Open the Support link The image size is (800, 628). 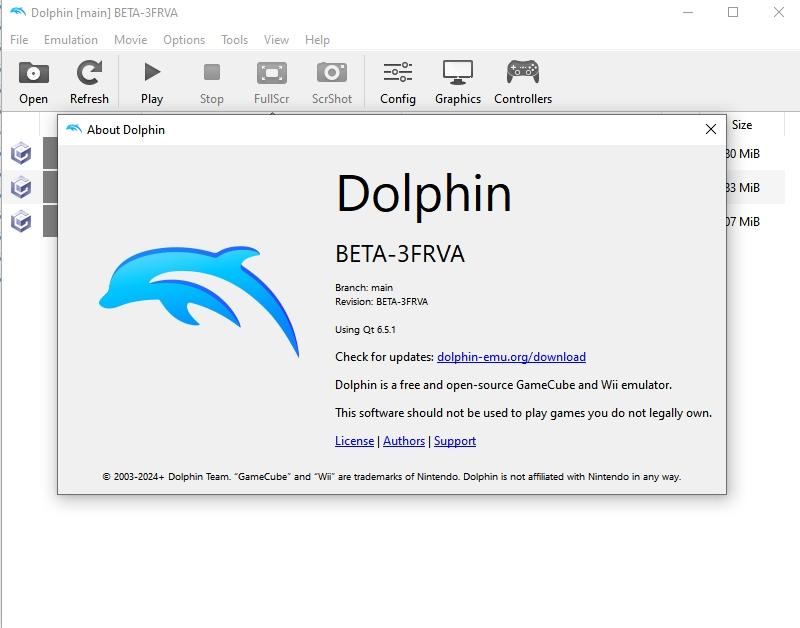455,441
